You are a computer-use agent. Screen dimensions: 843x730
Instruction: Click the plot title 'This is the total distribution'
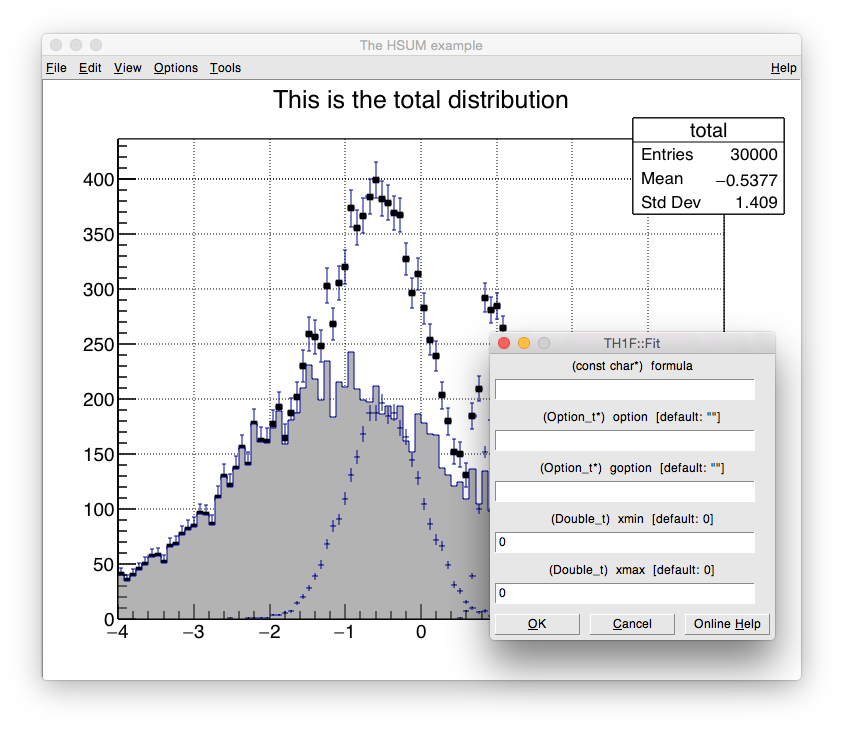[420, 100]
